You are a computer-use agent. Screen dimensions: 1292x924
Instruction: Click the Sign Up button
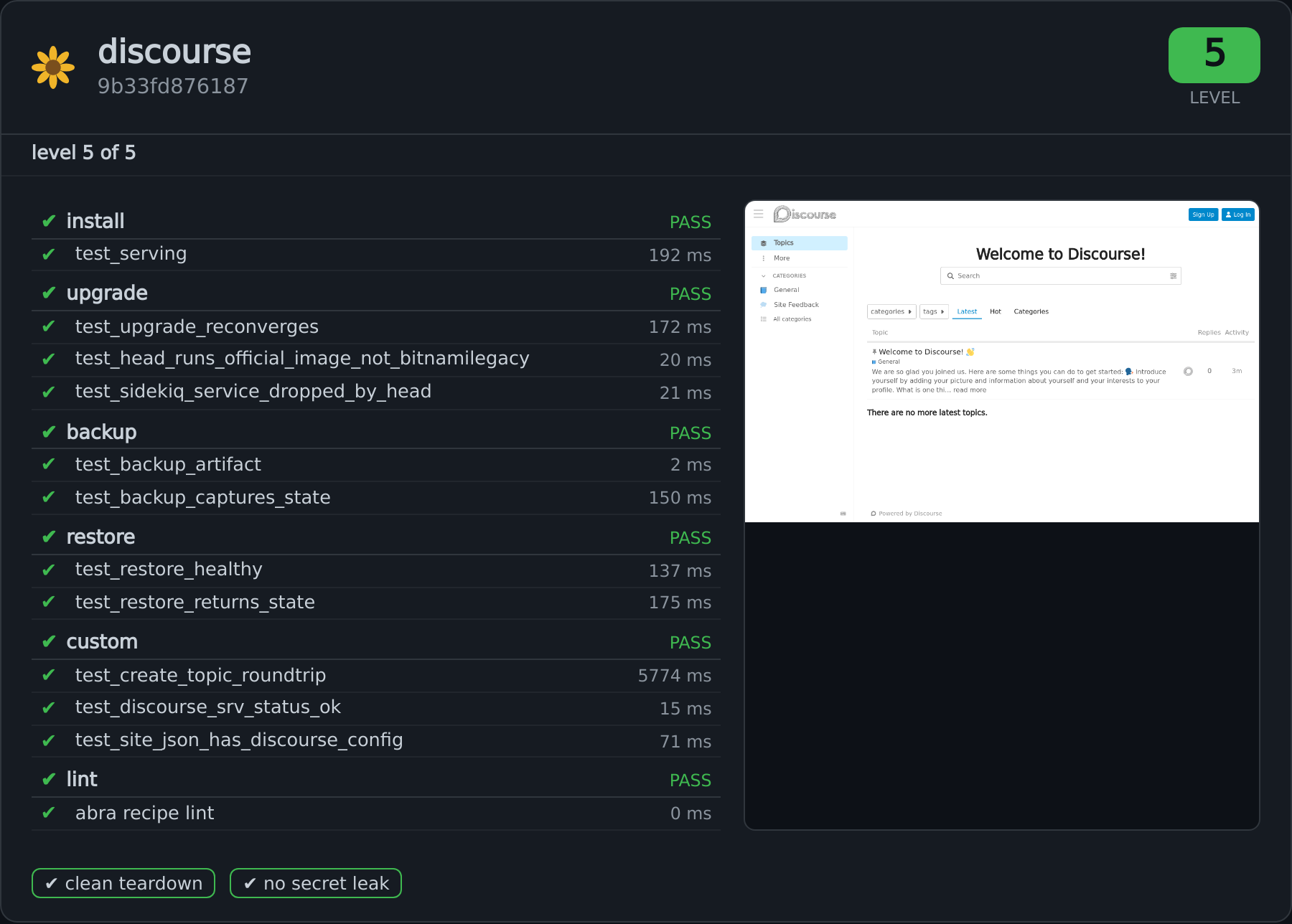point(1203,214)
